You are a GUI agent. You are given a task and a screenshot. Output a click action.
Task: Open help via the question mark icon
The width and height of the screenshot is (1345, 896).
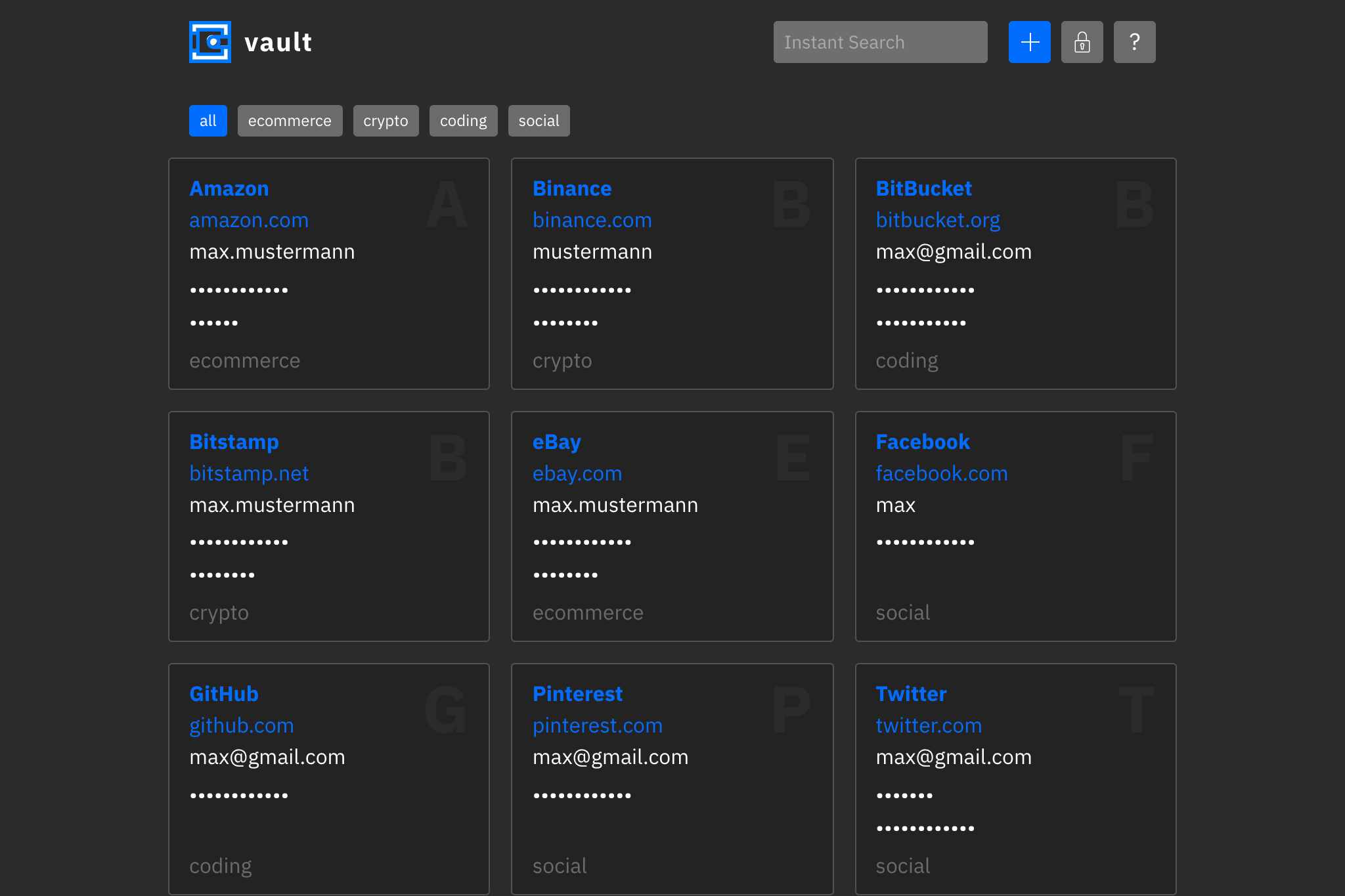[1134, 42]
